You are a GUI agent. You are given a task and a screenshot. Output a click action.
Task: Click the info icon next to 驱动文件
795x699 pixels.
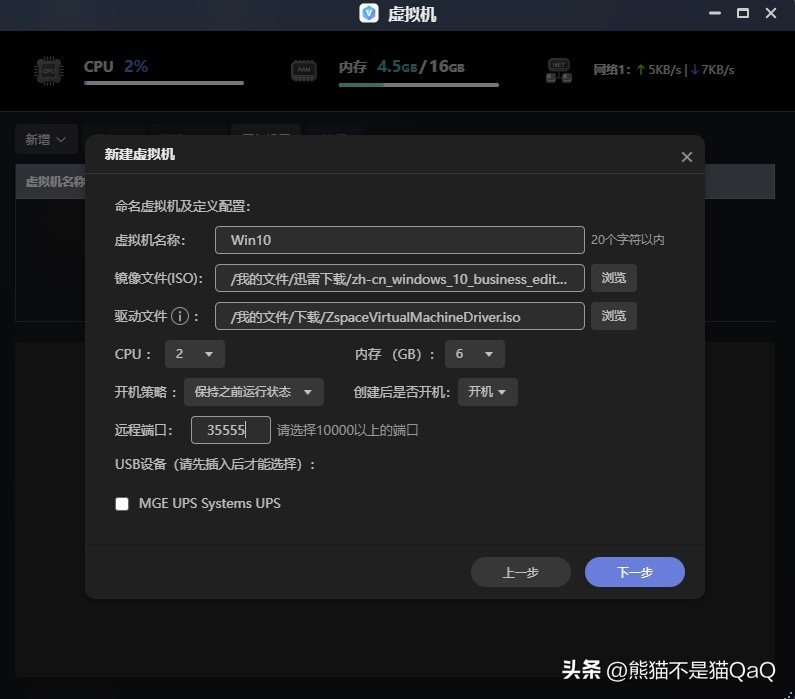179,316
